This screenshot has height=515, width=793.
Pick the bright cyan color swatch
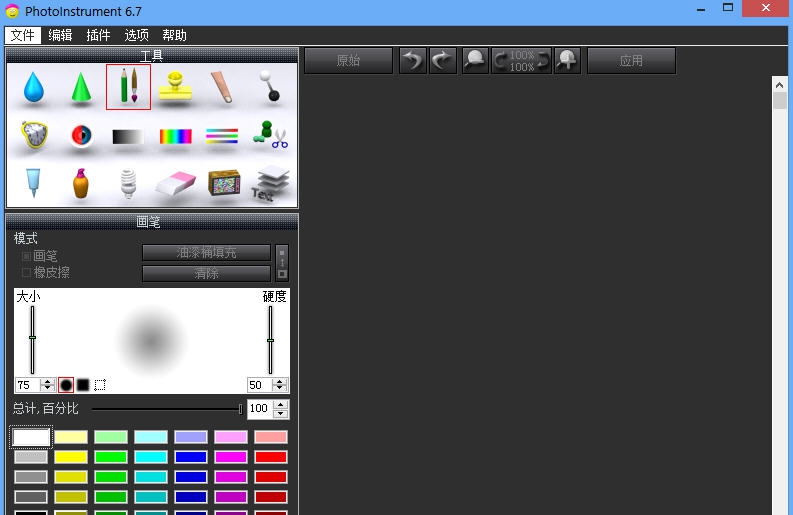tap(151, 457)
